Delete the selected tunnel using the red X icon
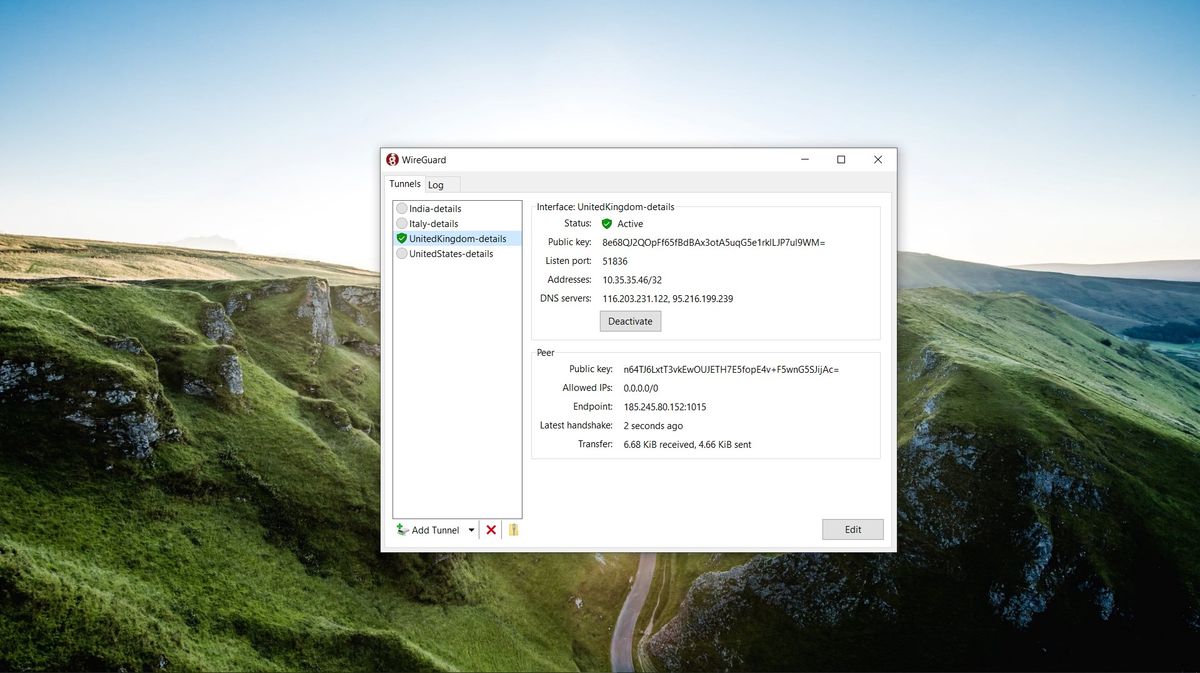Viewport: 1200px width, 673px height. [x=490, y=529]
